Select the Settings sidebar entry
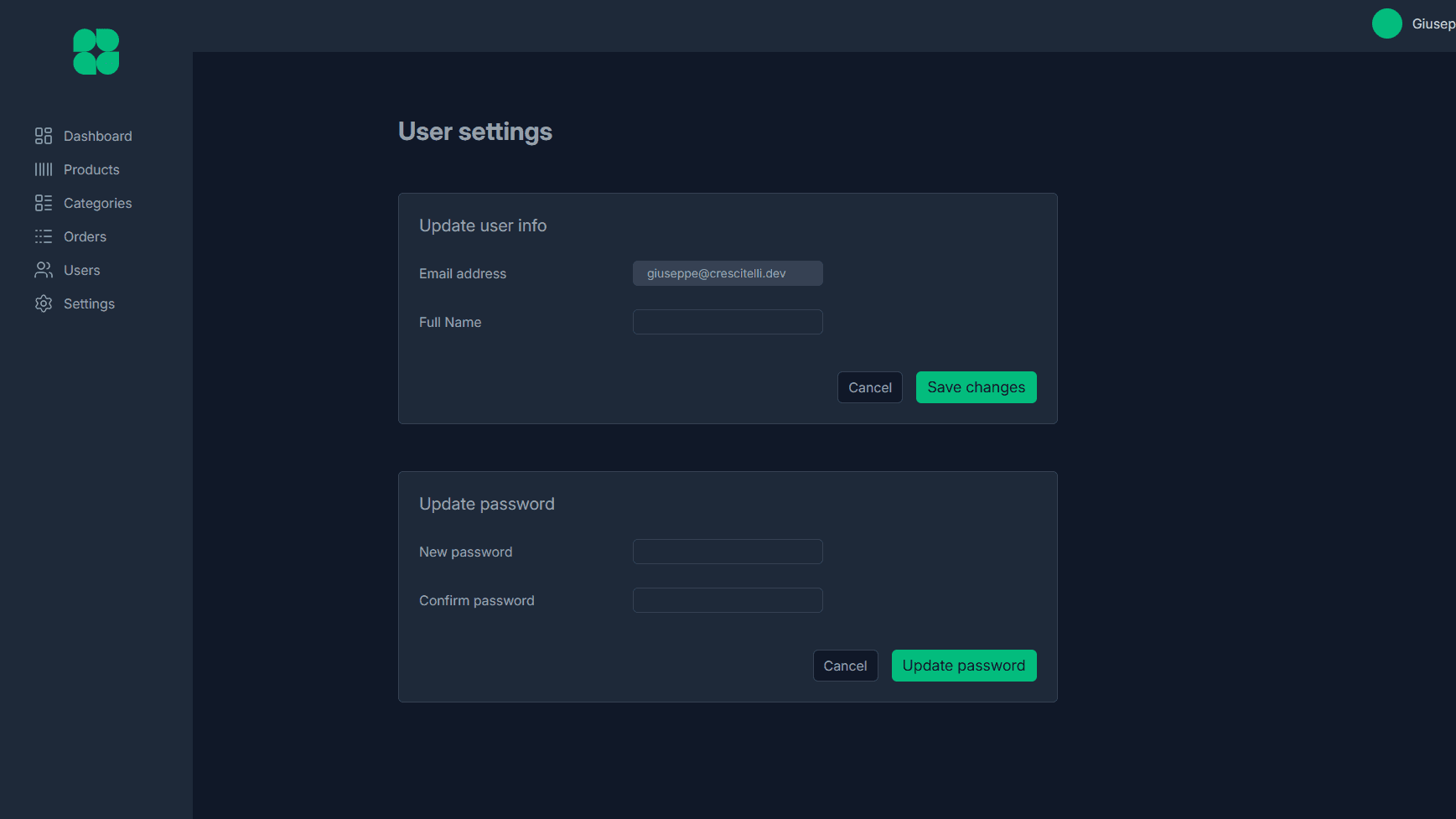The image size is (1456, 819). point(89,303)
